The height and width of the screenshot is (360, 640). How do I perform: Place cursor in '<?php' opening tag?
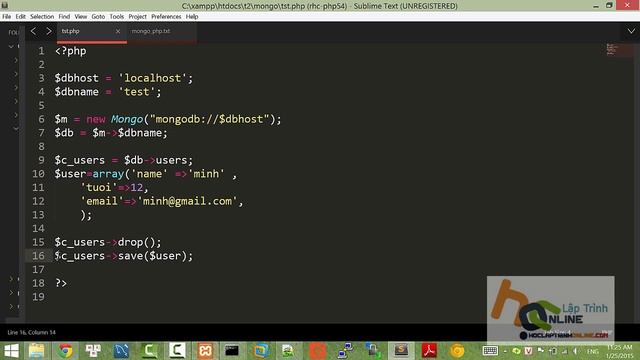pos(71,51)
